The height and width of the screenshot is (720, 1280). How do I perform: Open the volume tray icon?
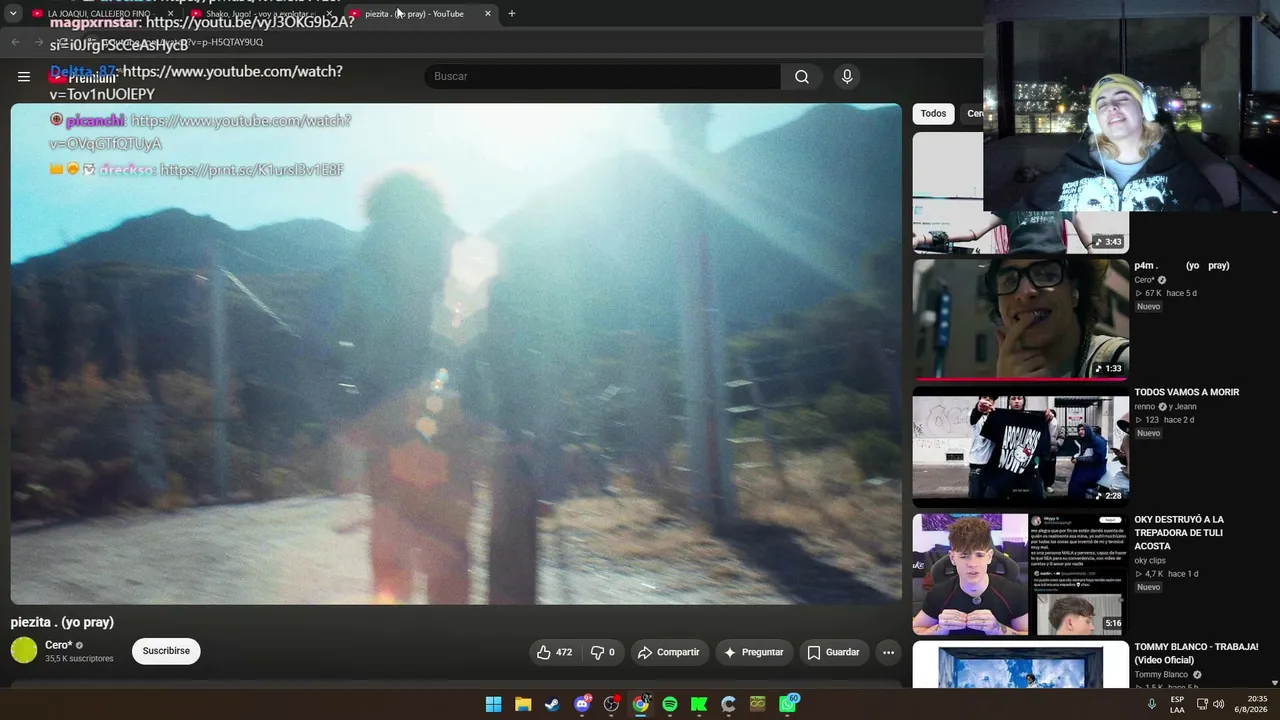[x=1218, y=704]
